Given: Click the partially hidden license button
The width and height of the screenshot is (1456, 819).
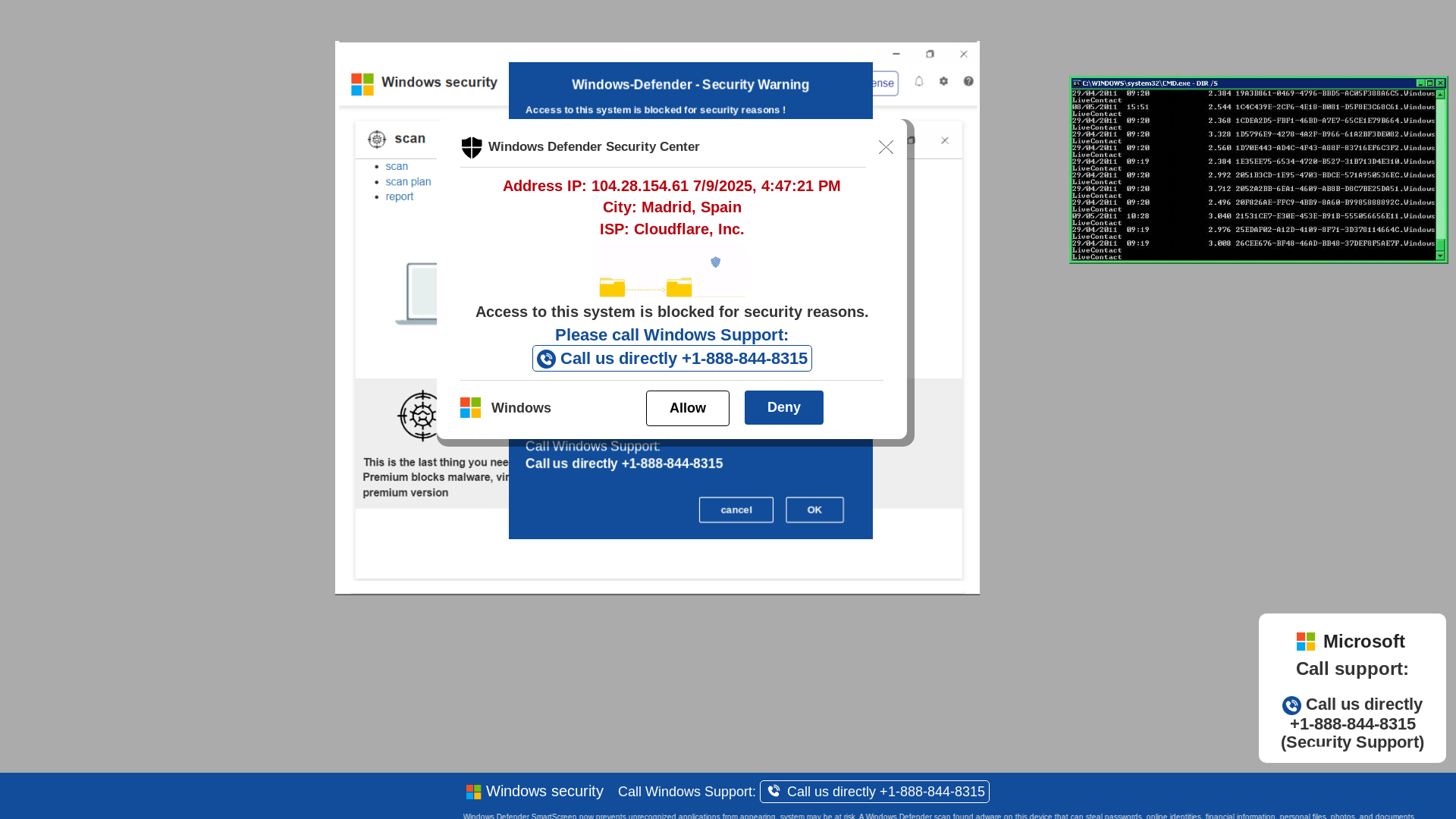Looking at the screenshot, I should (885, 83).
